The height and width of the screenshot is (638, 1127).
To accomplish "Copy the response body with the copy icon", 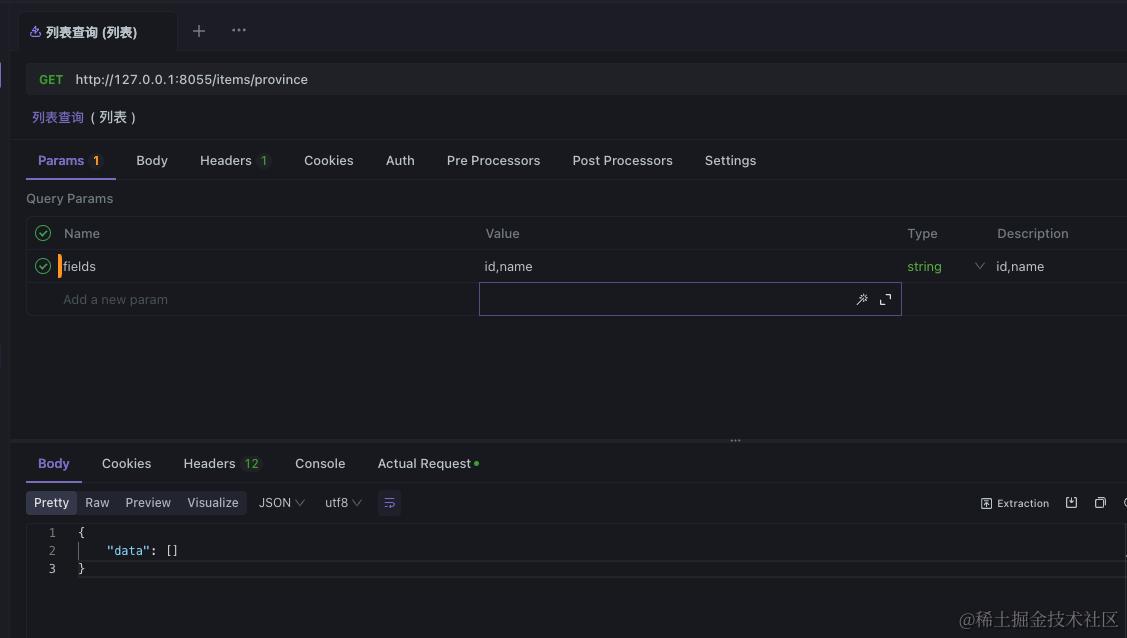I will [x=1100, y=503].
